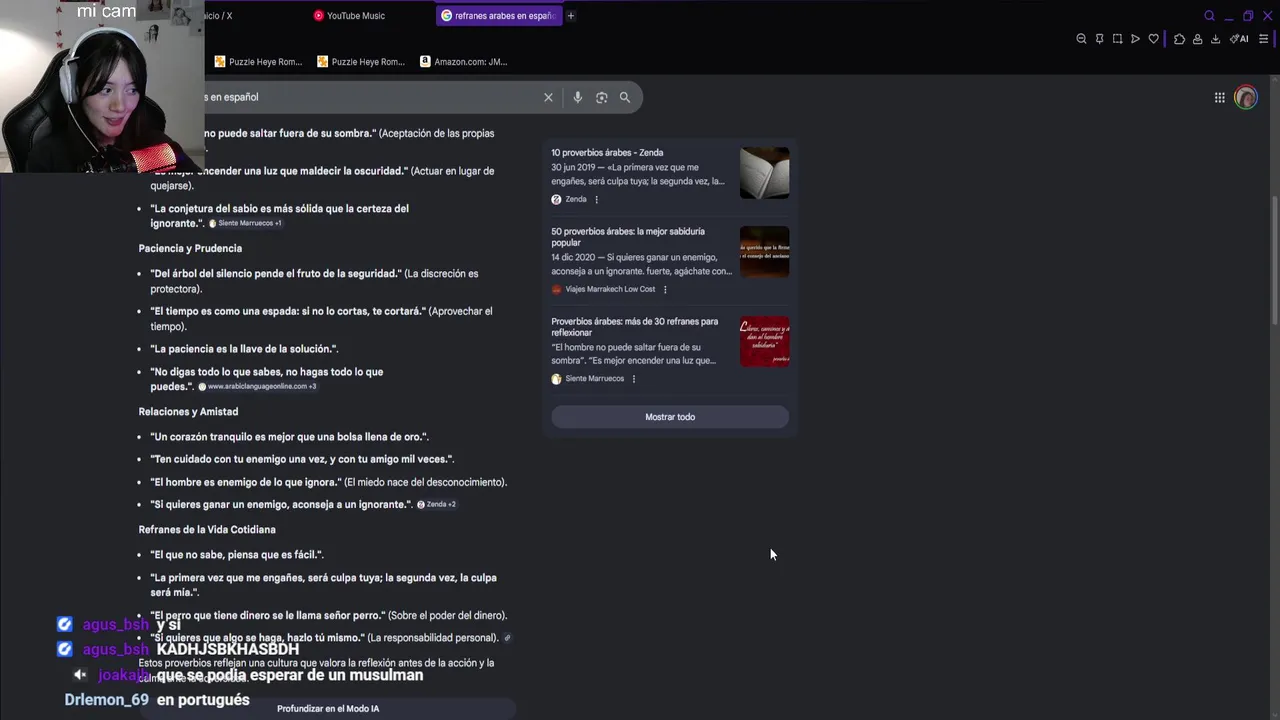The width and height of the screenshot is (1280, 720).
Task: Open '50 proverbios árabes: la mejor sabiduría popular'
Action: (628, 237)
